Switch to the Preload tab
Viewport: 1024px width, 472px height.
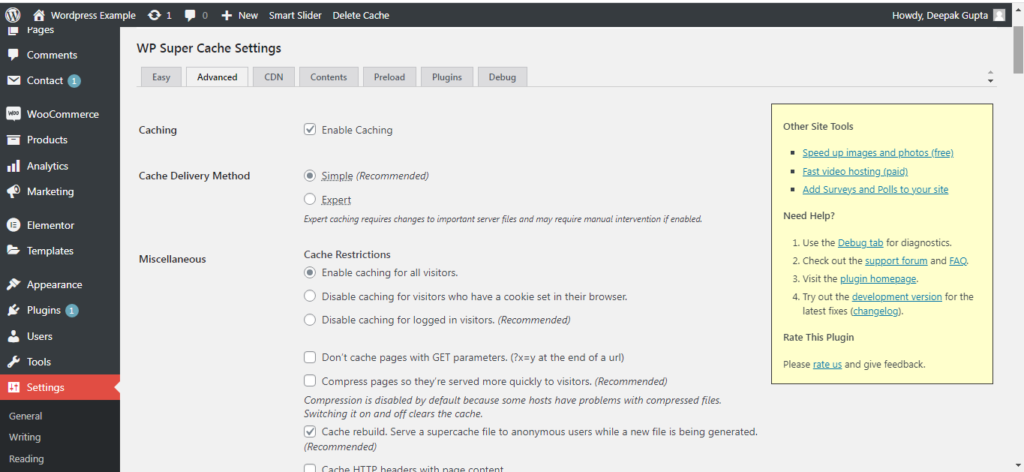pos(389,77)
